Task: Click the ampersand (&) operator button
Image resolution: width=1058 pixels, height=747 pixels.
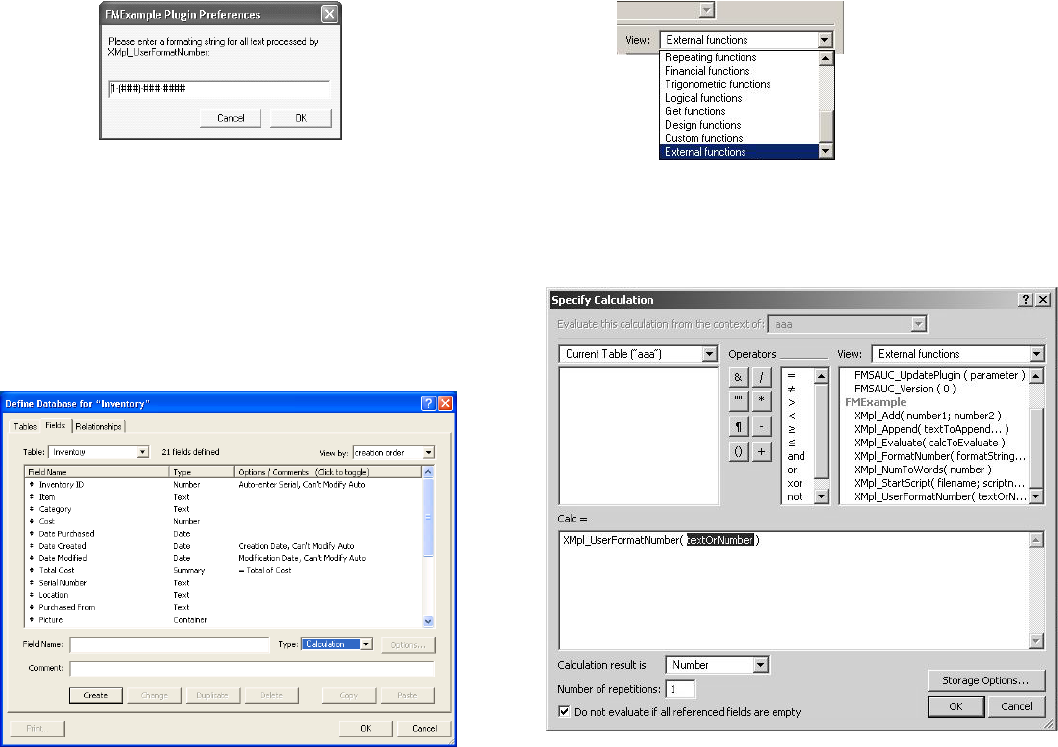Action: [738, 377]
